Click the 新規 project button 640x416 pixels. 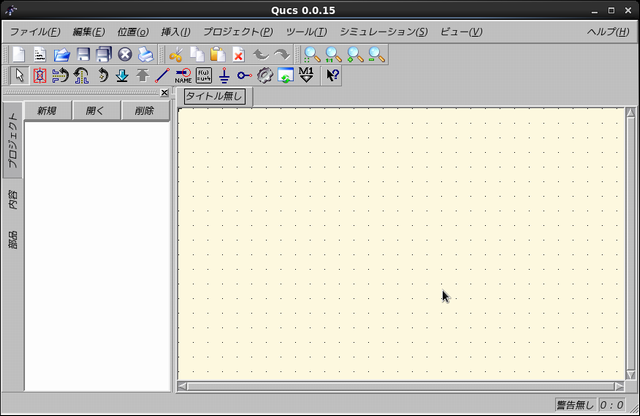[x=47, y=111]
